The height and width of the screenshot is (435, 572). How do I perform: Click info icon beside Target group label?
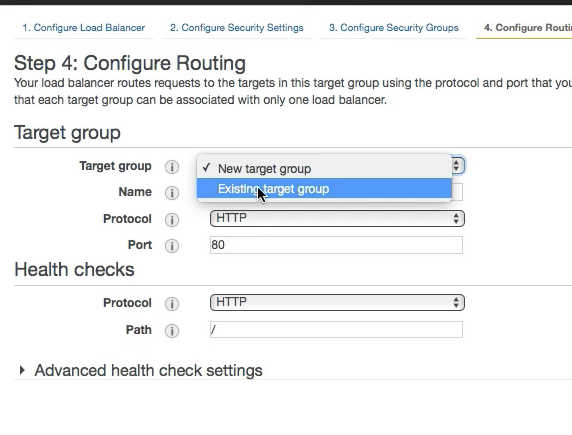(x=172, y=167)
